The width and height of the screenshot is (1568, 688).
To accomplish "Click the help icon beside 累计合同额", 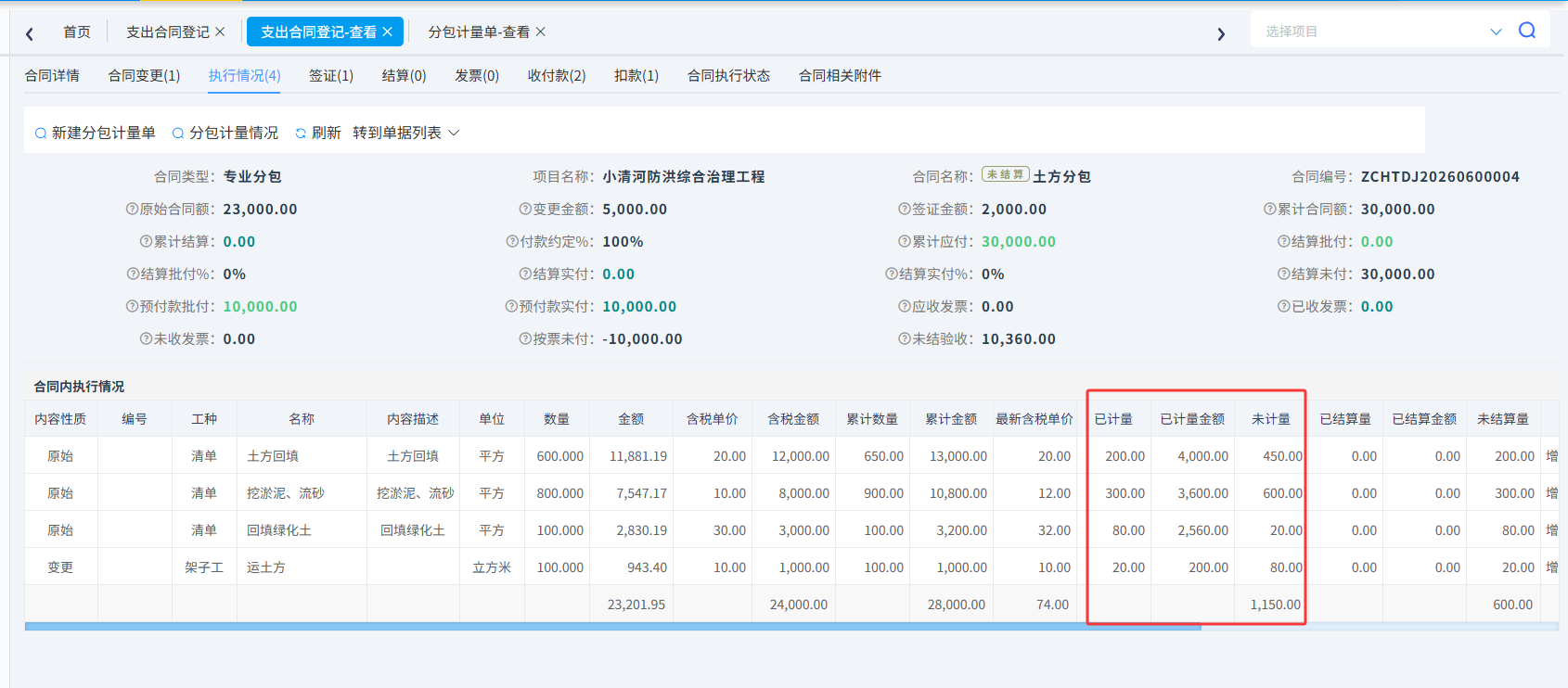I will point(1270,210).
